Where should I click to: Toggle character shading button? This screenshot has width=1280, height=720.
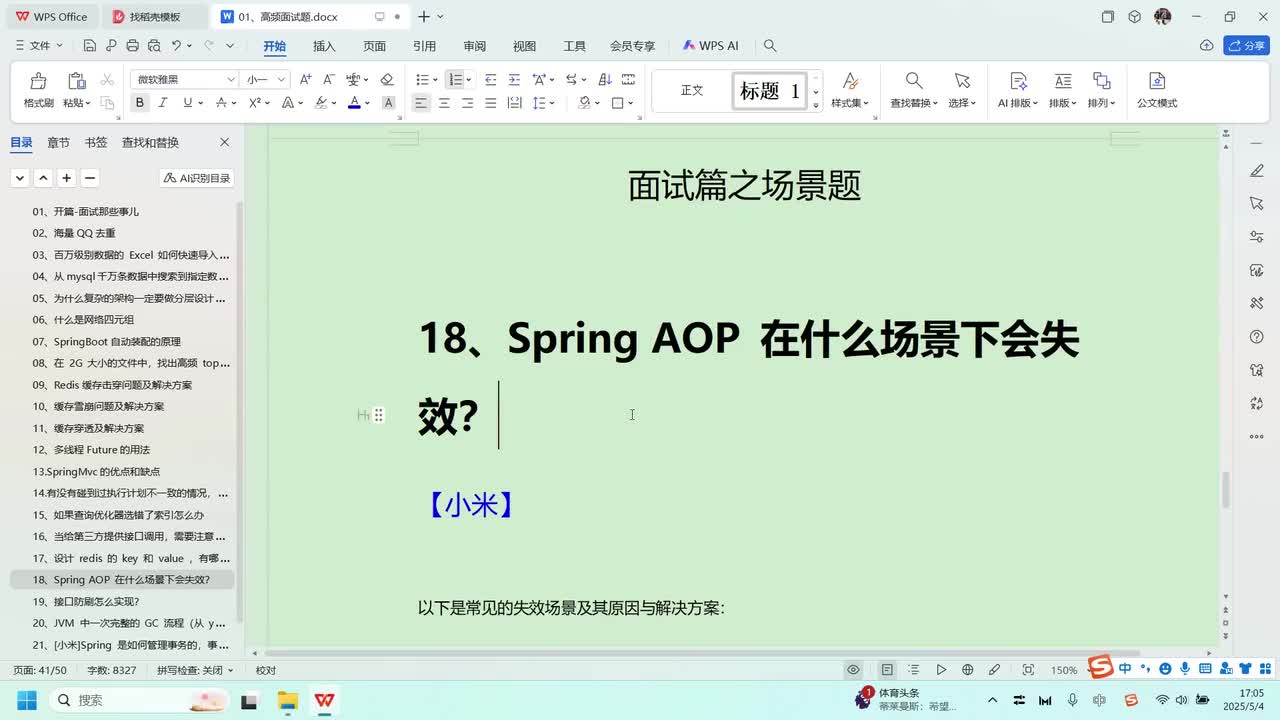[x=389, y=103]
